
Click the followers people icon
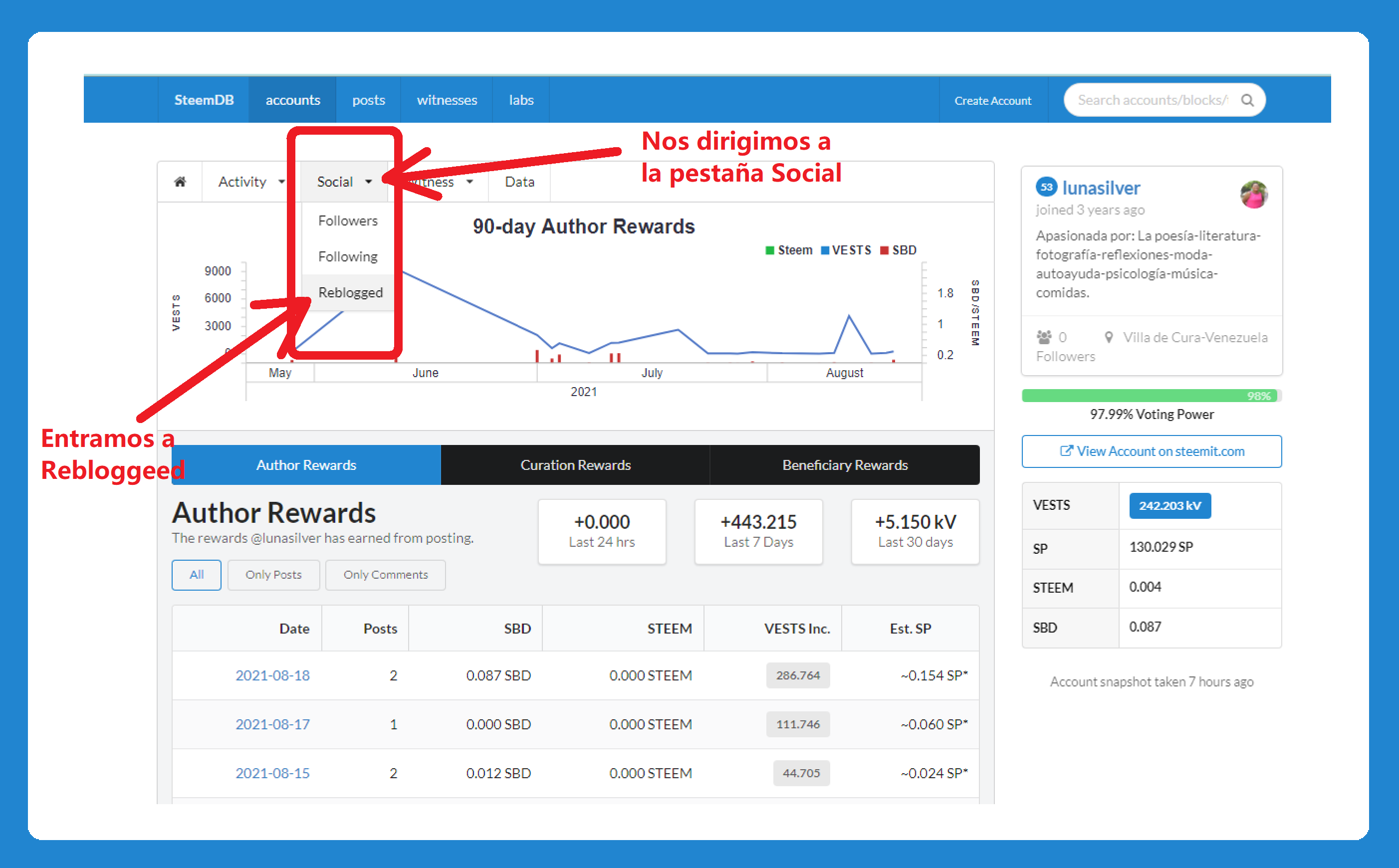click(1044, 337)
